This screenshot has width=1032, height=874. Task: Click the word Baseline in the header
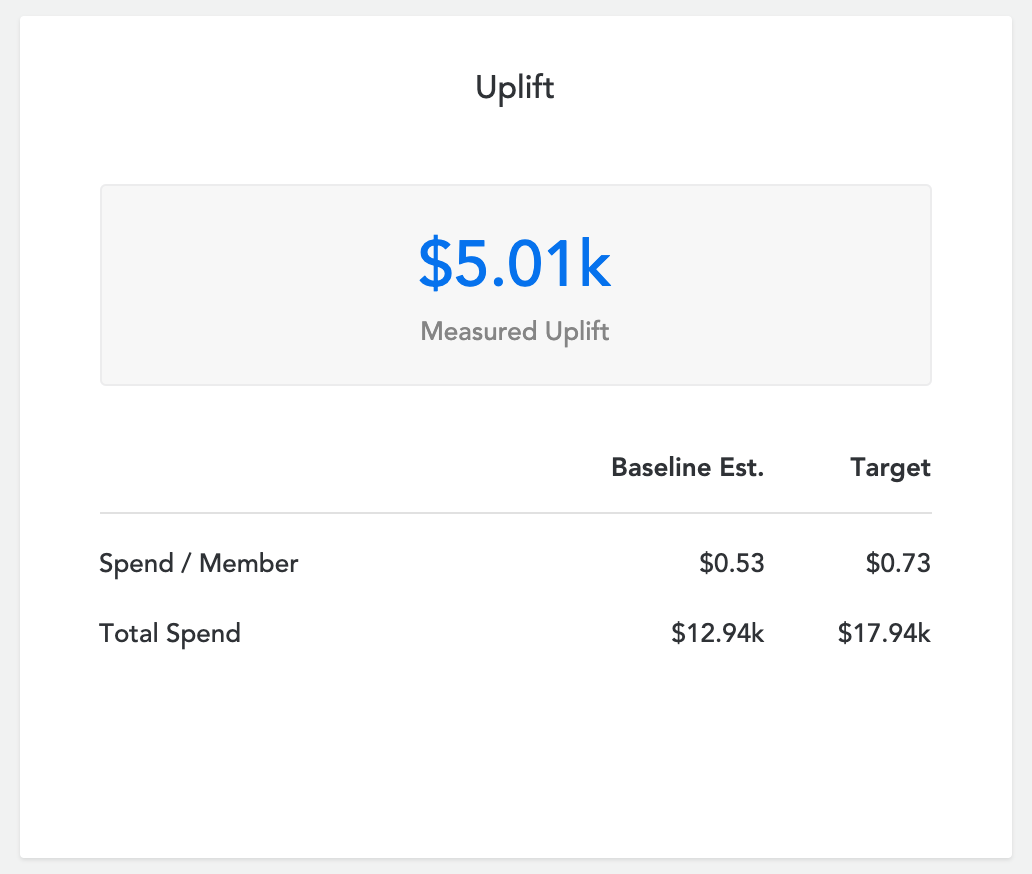pyautogui.click(x=661, y=467)
